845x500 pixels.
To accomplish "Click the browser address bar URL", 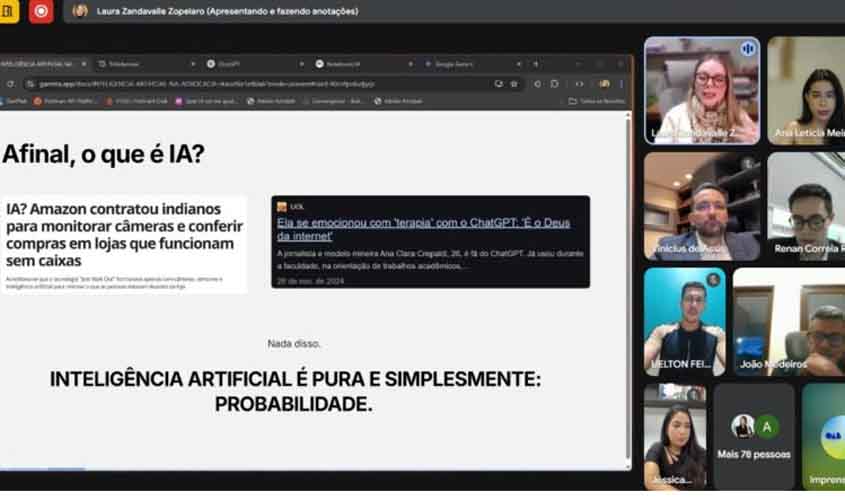I will (200, 84).
